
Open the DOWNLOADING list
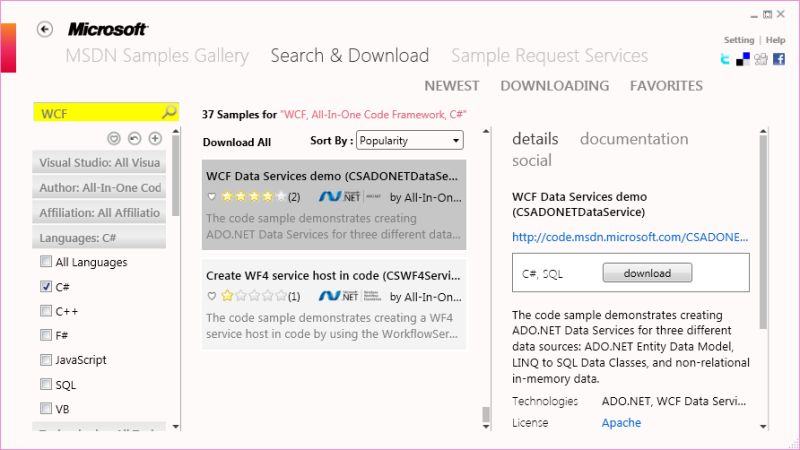tap(555, 86)
